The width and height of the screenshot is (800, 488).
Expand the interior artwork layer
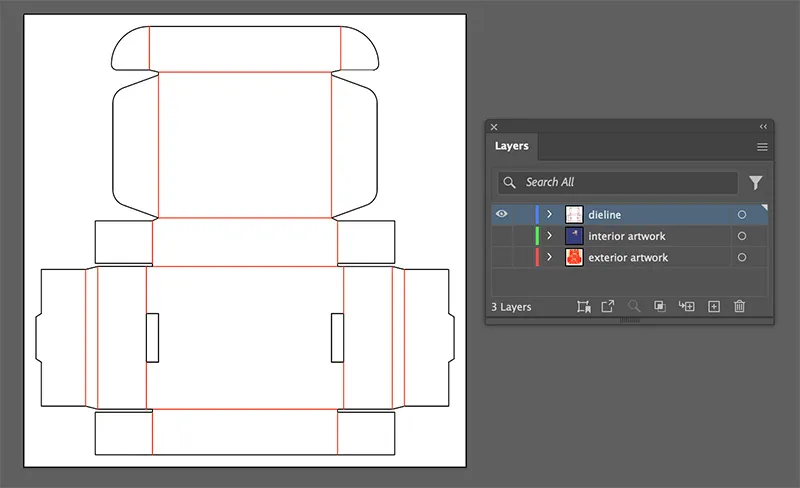click(x=549, y=236)
